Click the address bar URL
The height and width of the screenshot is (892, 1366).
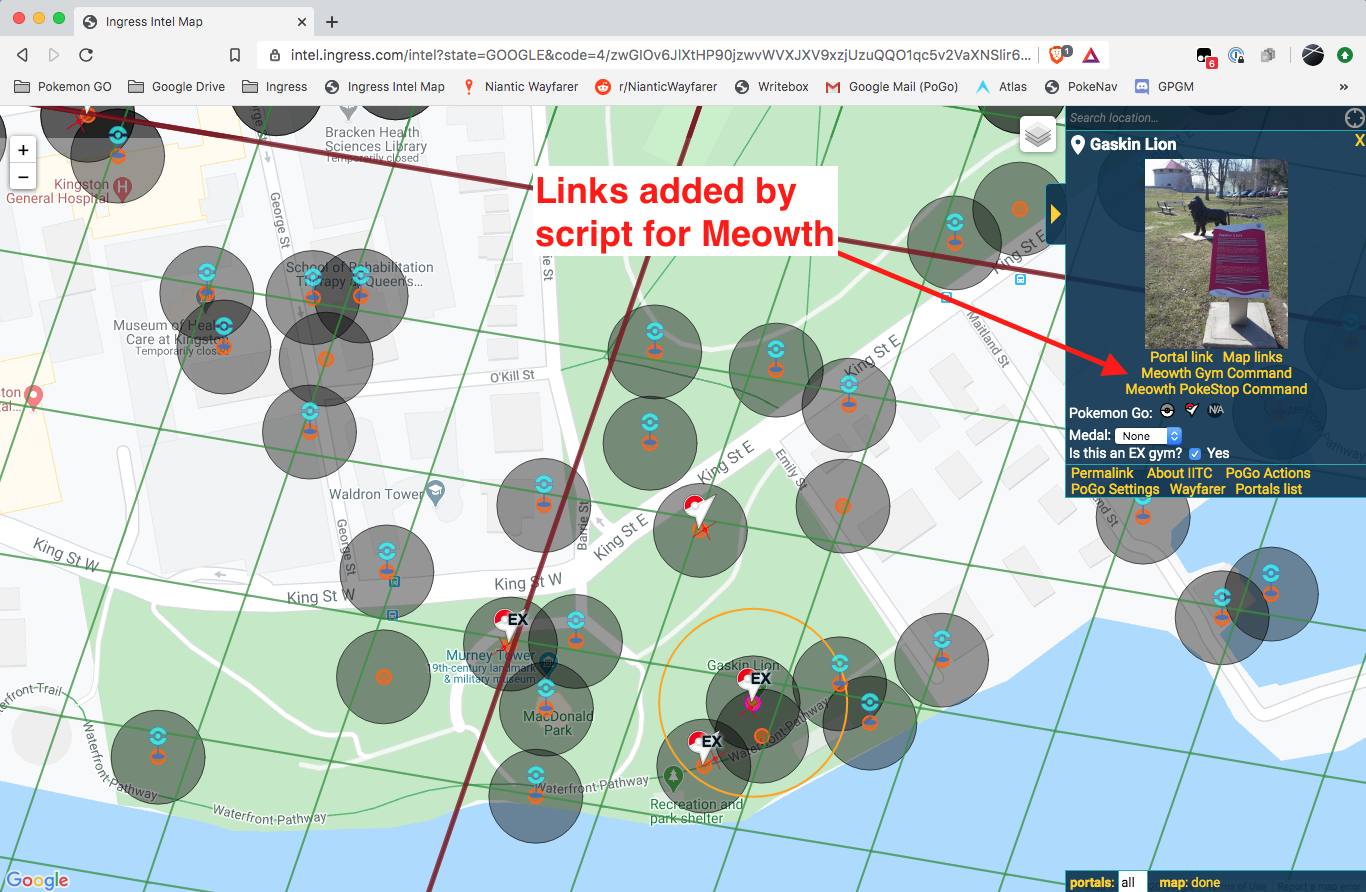click(660, 56)
